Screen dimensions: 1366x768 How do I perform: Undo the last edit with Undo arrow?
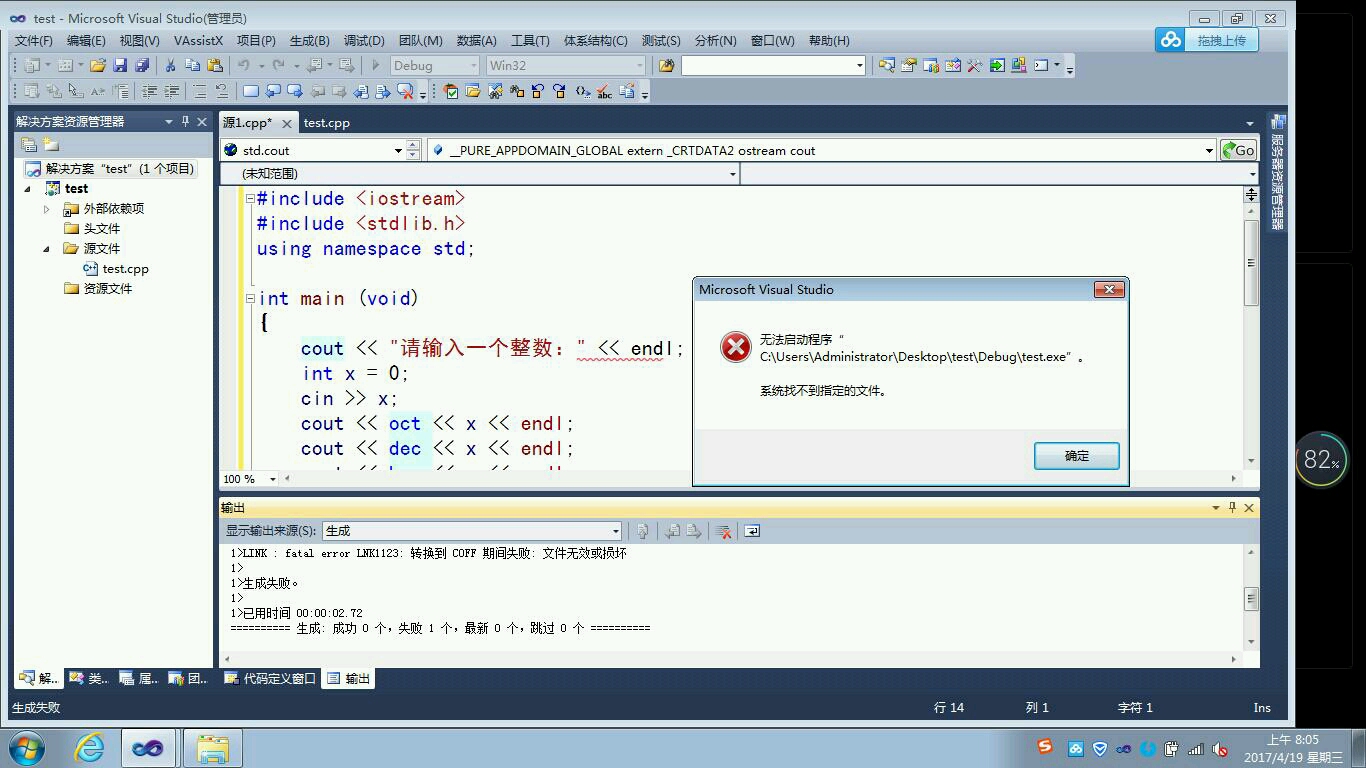click(243, 65)
